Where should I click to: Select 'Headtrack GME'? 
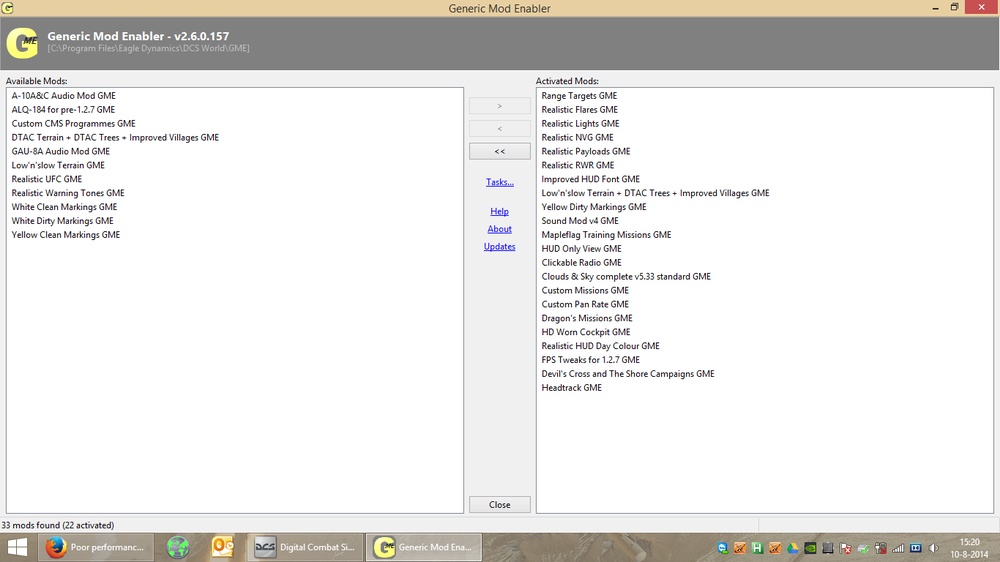point(571,388)
